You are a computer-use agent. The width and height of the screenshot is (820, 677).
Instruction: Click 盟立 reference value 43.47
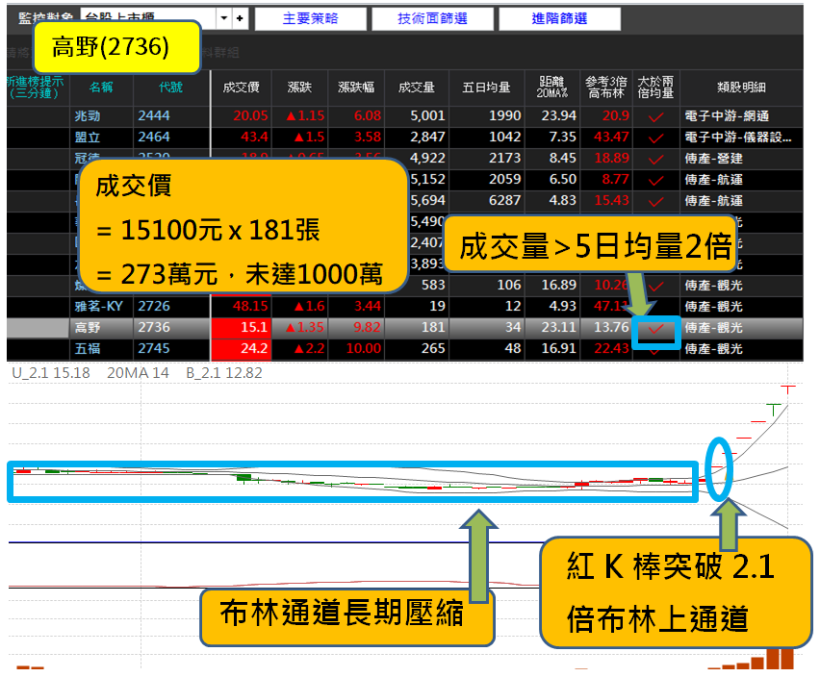click(x=611, y=137)
